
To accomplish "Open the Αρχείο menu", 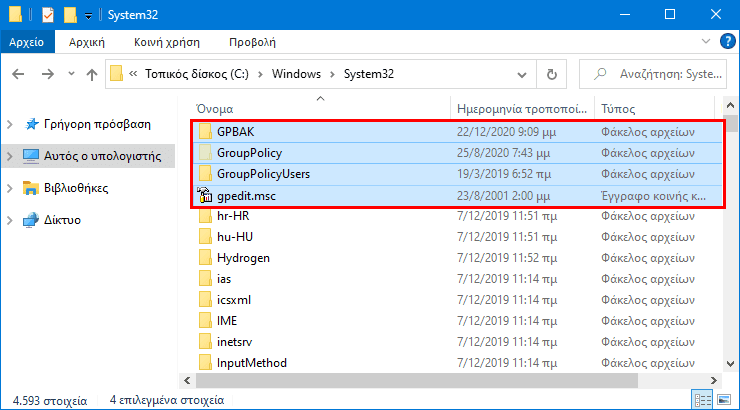I will [x=26, y=42].
